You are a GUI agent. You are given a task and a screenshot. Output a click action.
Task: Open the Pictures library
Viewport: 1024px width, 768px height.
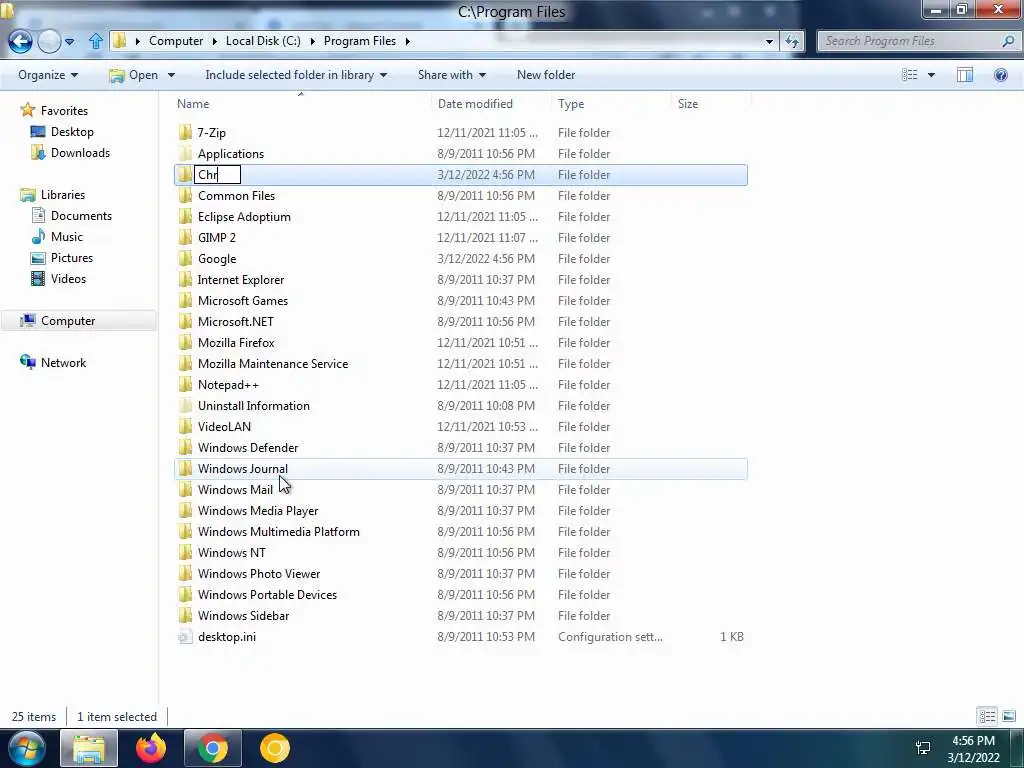72,258
